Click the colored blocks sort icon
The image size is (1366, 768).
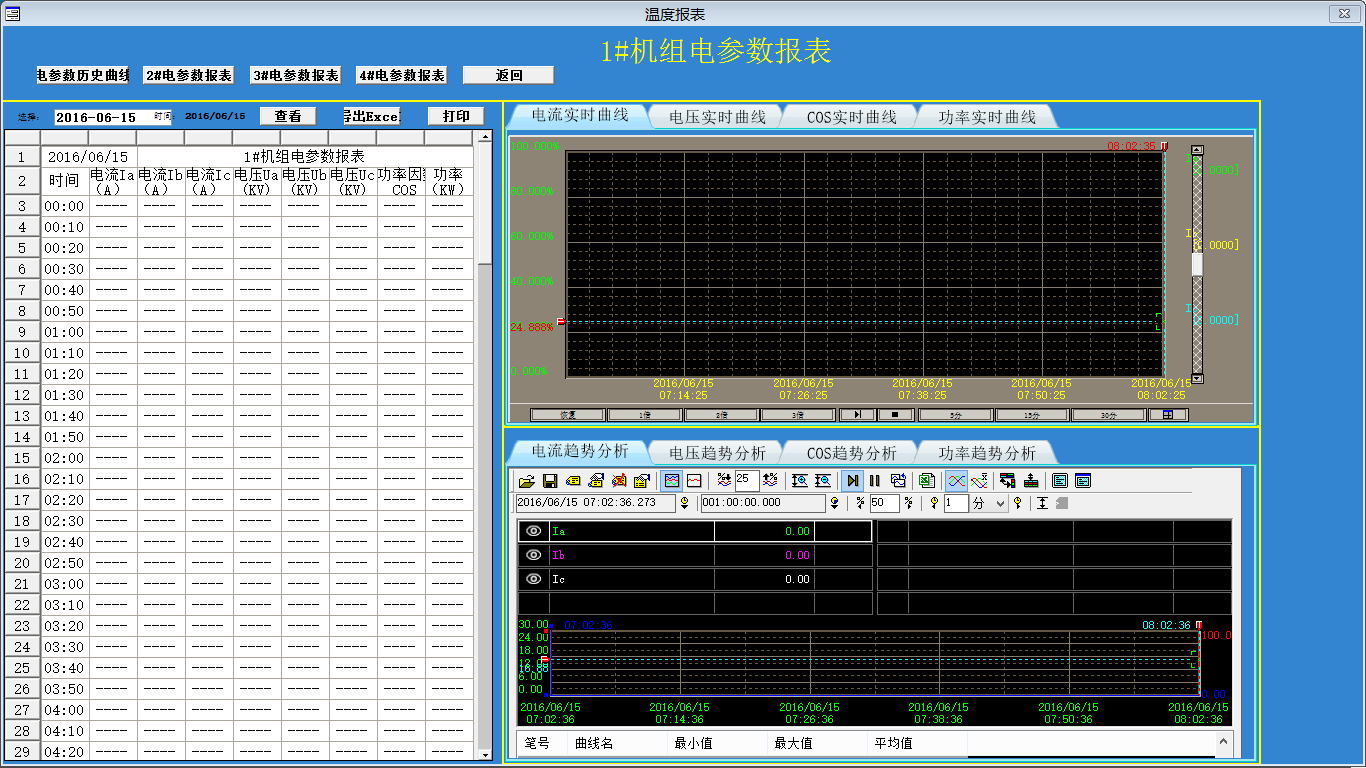(x=1031, y=481)
